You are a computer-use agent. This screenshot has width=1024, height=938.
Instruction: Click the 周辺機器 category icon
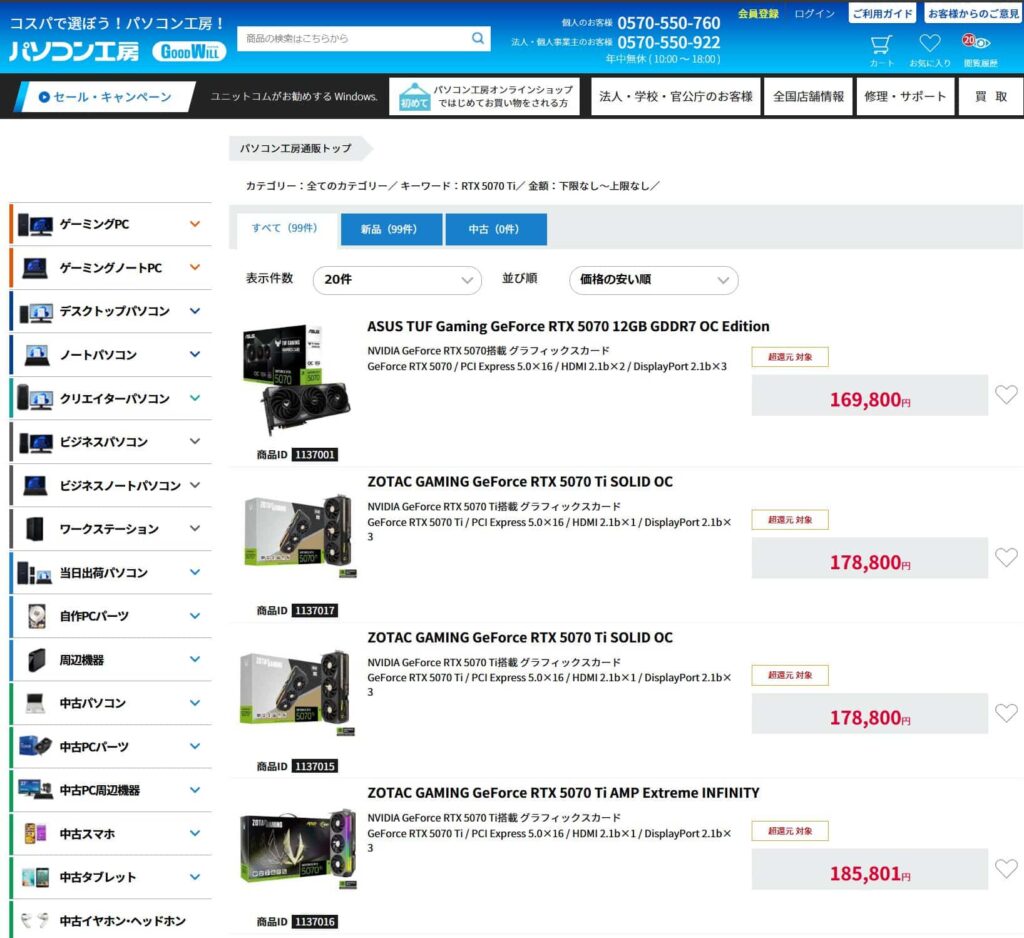pyautogui.click(x=37, y=660)
